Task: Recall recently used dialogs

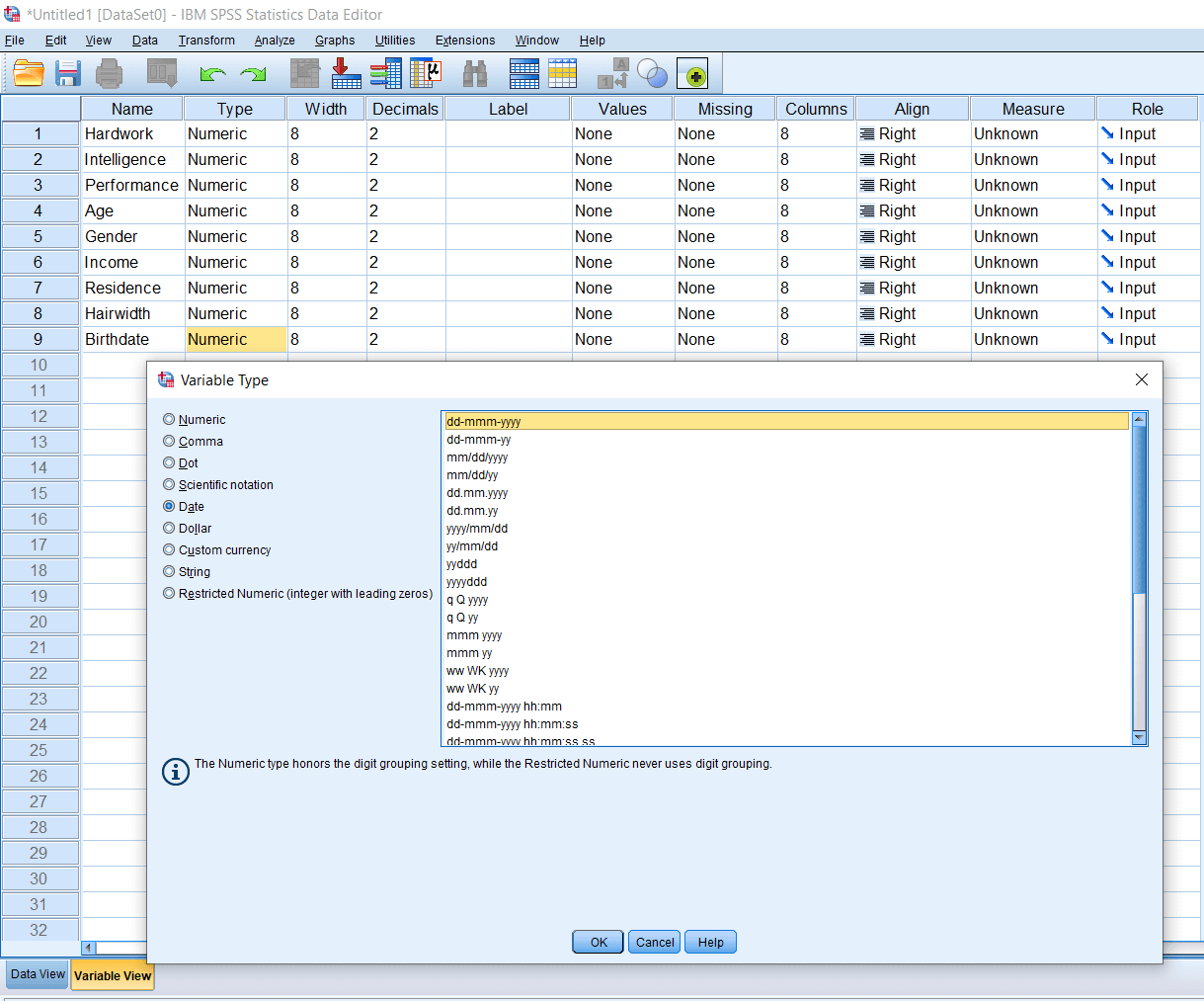Action: click(x=160, y=72)
